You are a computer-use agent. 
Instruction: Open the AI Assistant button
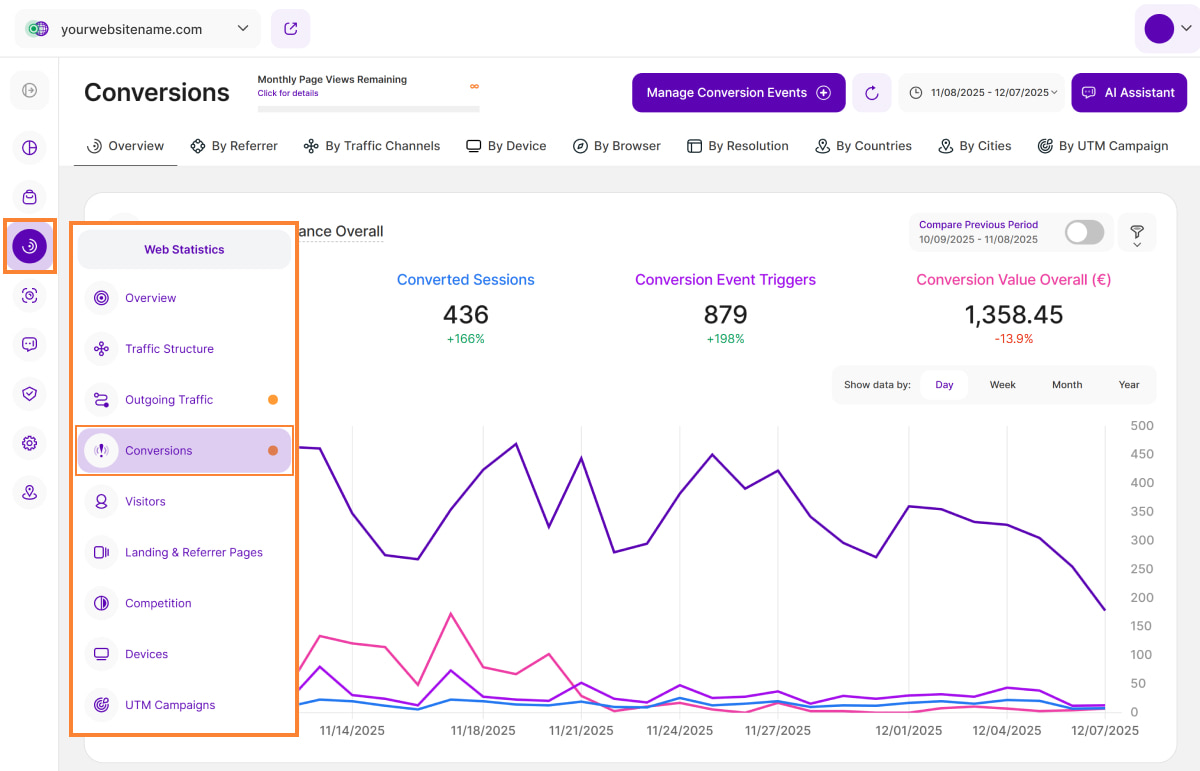pos(1128,93)
